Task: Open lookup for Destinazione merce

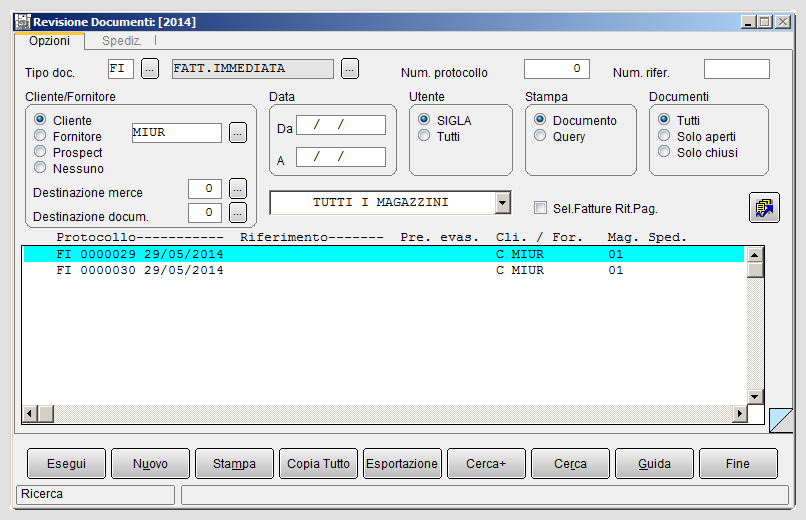Action: (237, 189)
